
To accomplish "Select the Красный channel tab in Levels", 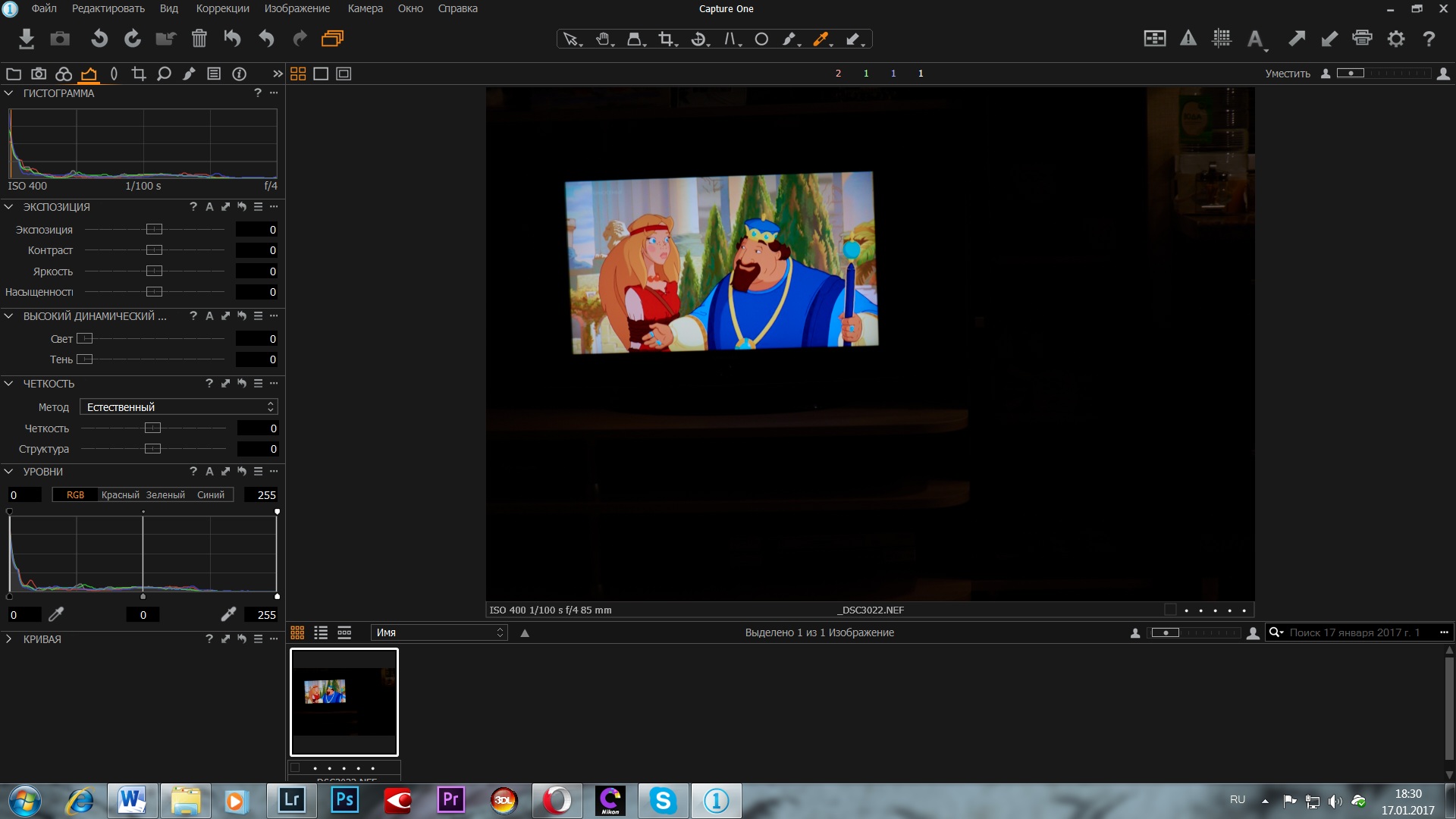I will point(120,494).
